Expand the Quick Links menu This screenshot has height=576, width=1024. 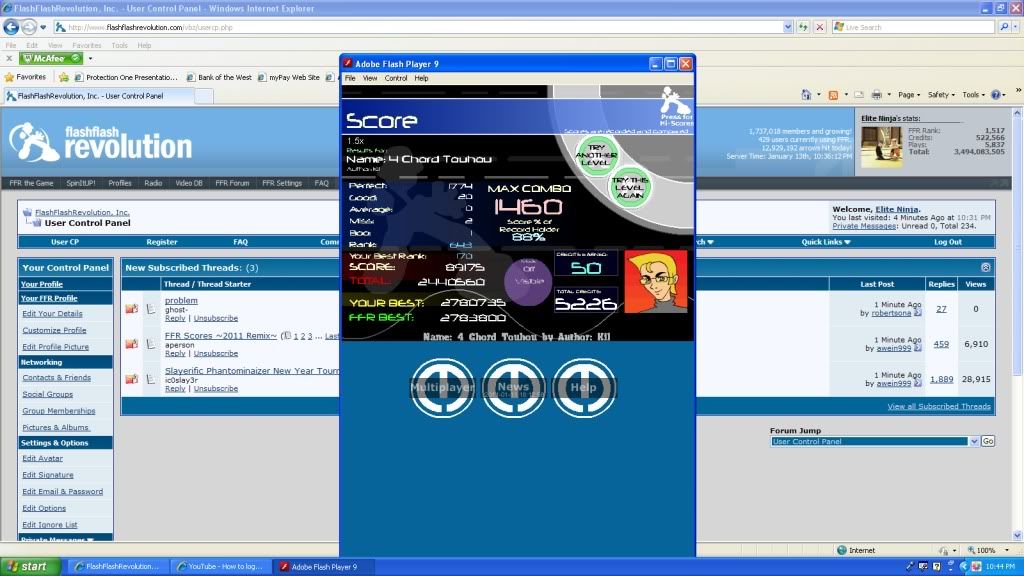[826, 241]
